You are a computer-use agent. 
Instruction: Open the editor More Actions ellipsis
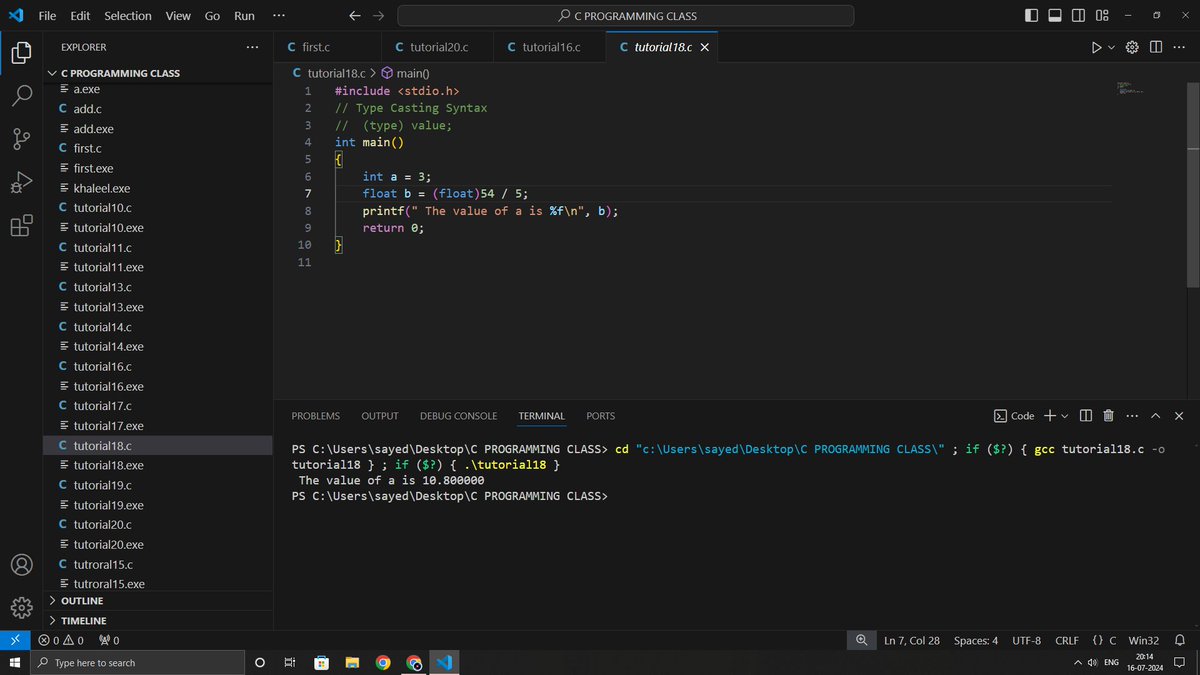point(1179,47)
